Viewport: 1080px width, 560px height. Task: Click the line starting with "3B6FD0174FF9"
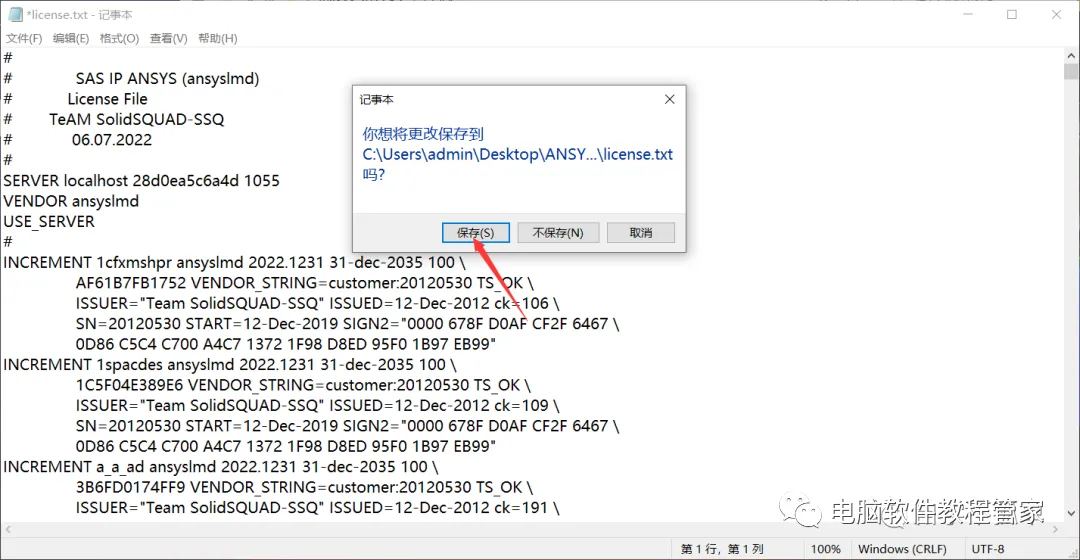(304, 487)
